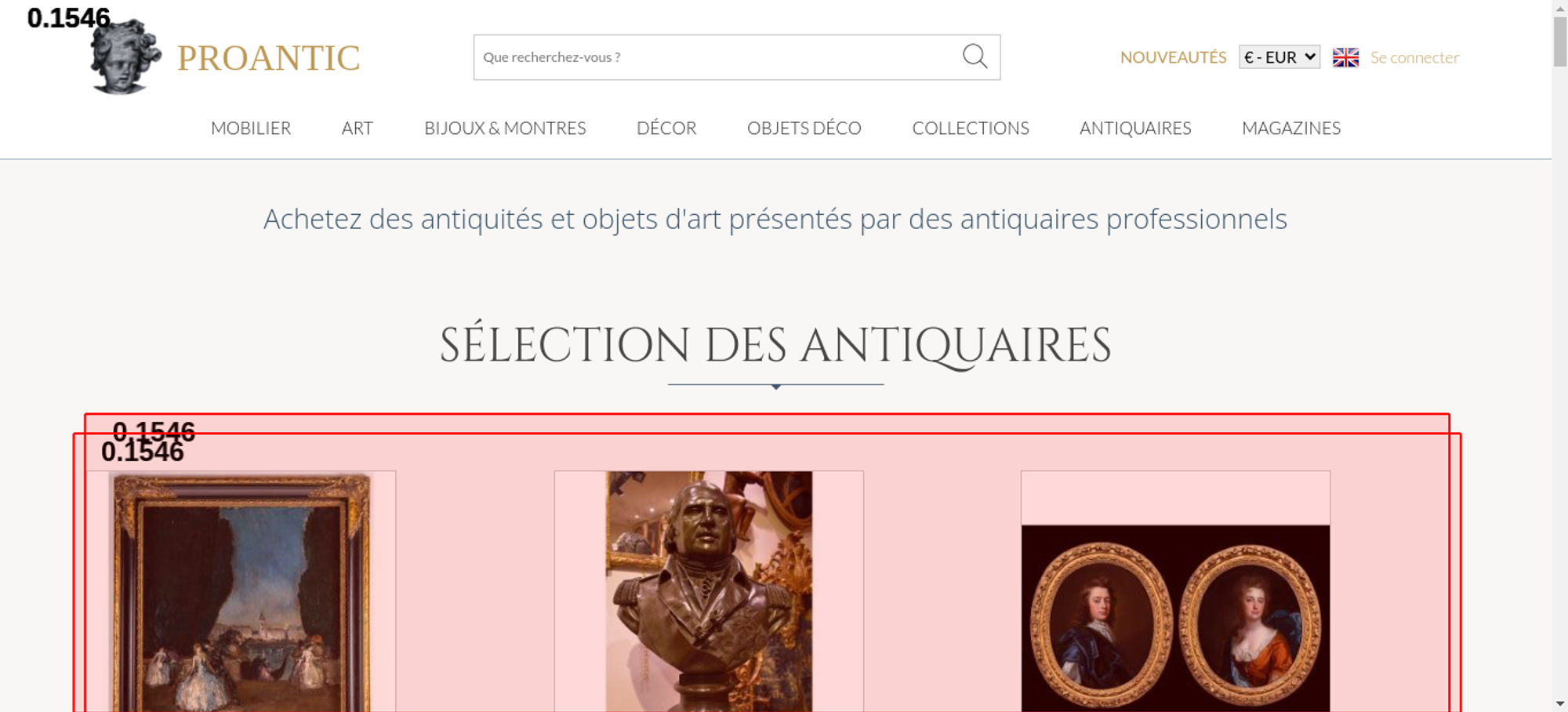1568x712 pixels.
Task: Click the PROANTIC brand name
Action: tap(268, 58)
